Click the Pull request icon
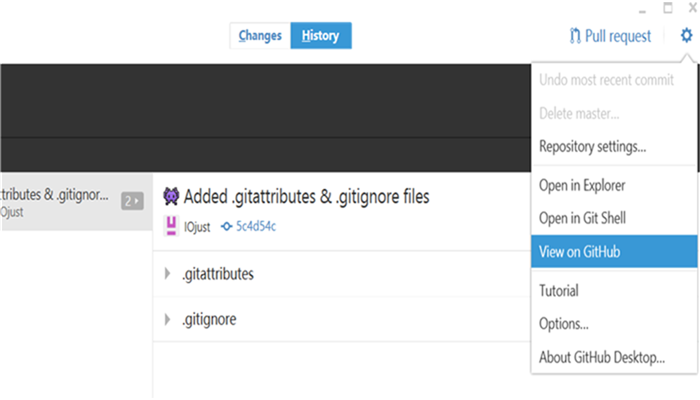 click(x=575, y=36)
